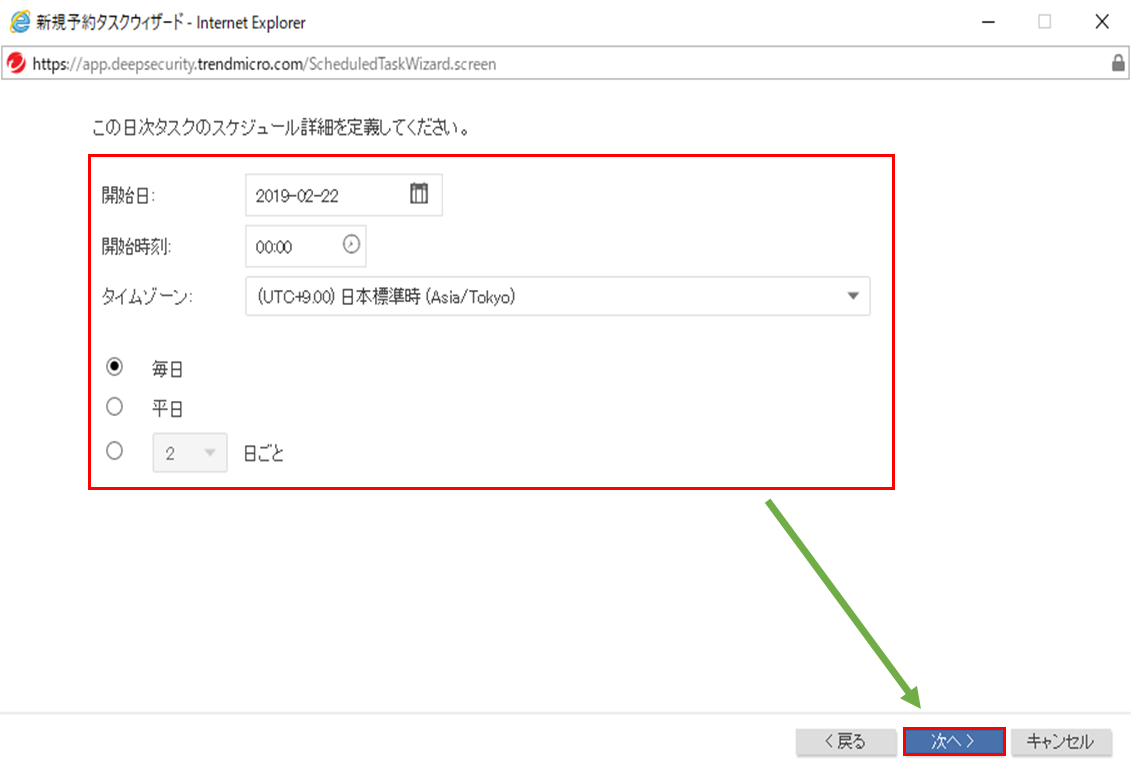Click the padlock security icon
1131x780 pixels.
pyautogui.click(x=1118, y=63)
